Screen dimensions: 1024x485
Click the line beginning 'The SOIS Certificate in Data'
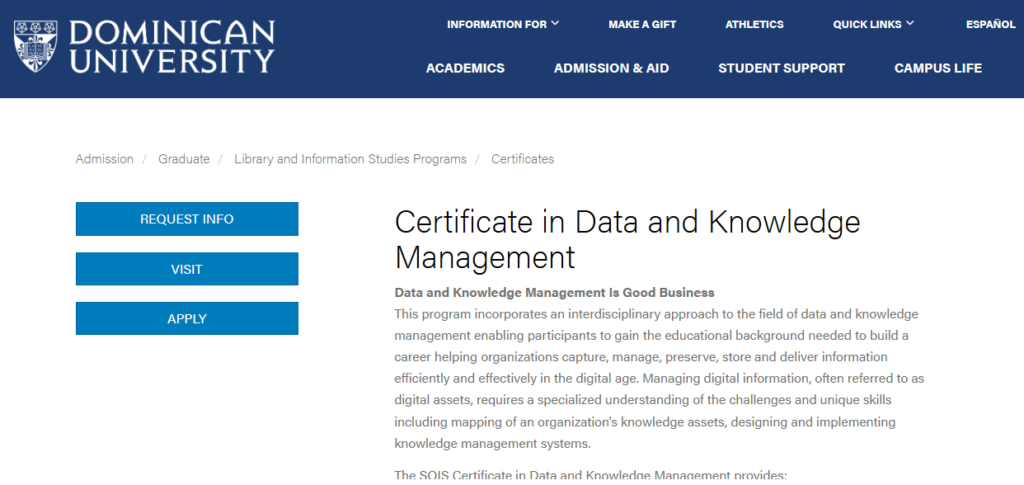(590, 475)
